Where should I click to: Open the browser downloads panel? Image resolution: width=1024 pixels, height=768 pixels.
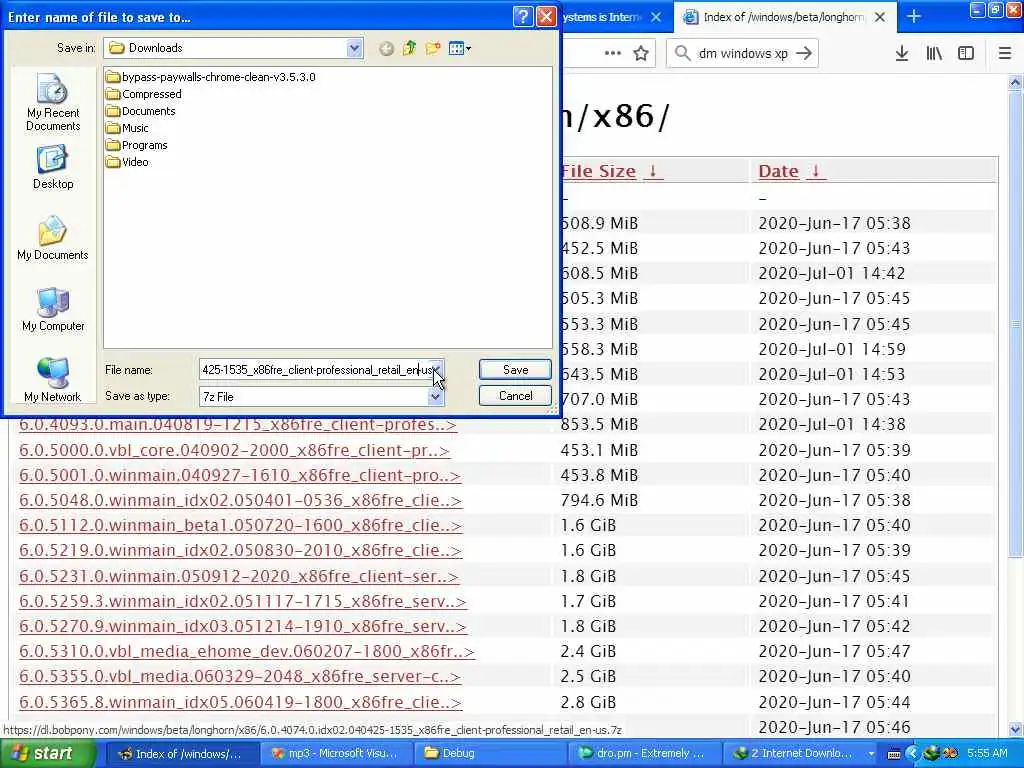(x=902, y=53)
